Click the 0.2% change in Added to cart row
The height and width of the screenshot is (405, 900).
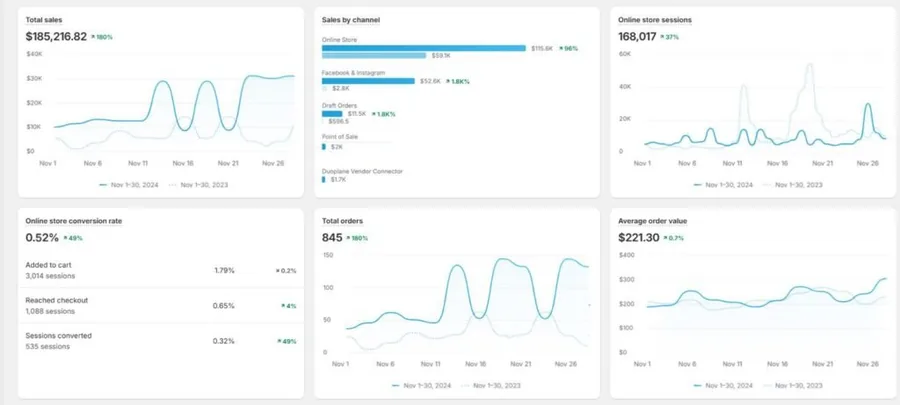coord(286,271)
